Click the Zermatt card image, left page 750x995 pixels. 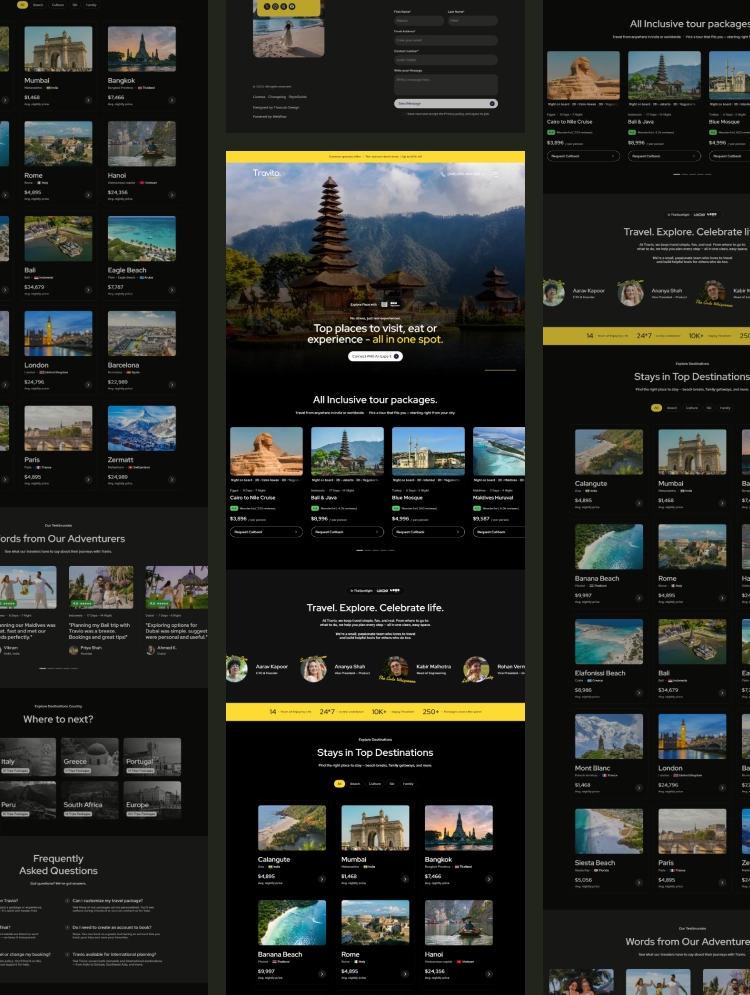click(141, 428)
